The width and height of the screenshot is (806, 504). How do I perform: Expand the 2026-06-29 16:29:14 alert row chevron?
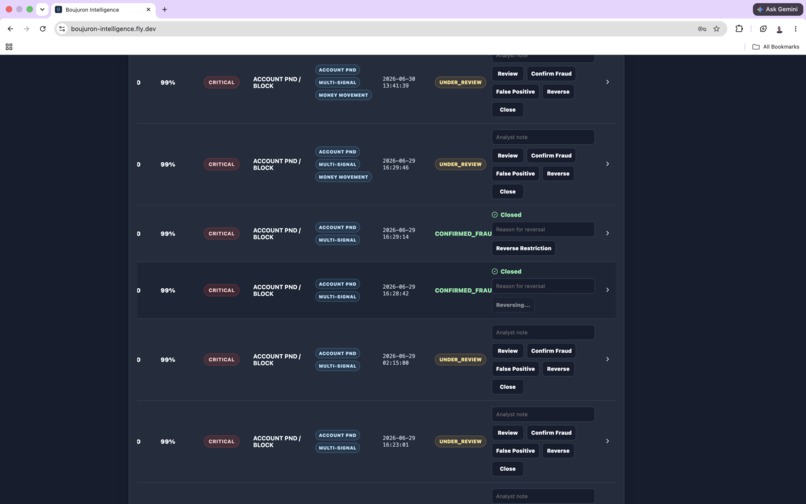click(x=607, y=233)
